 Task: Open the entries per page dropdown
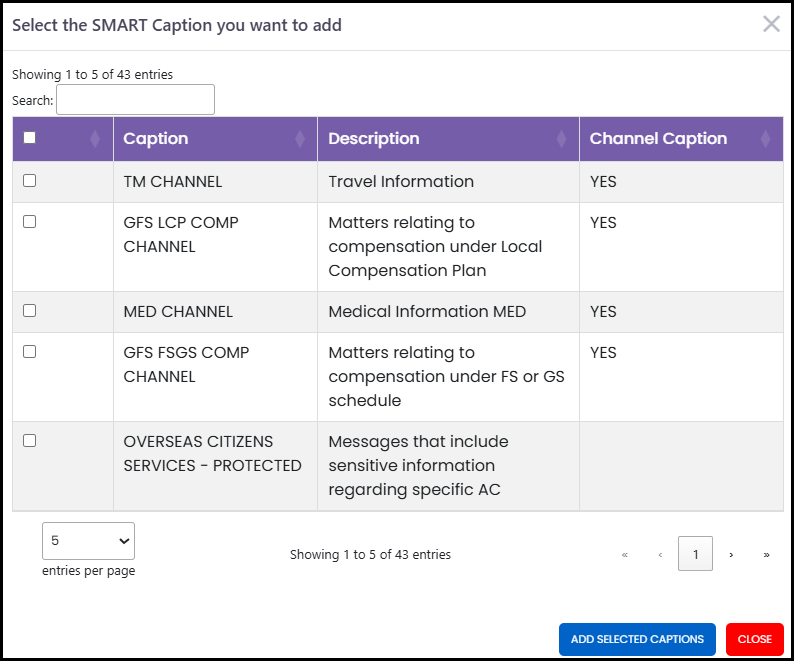tap(89, 541)
